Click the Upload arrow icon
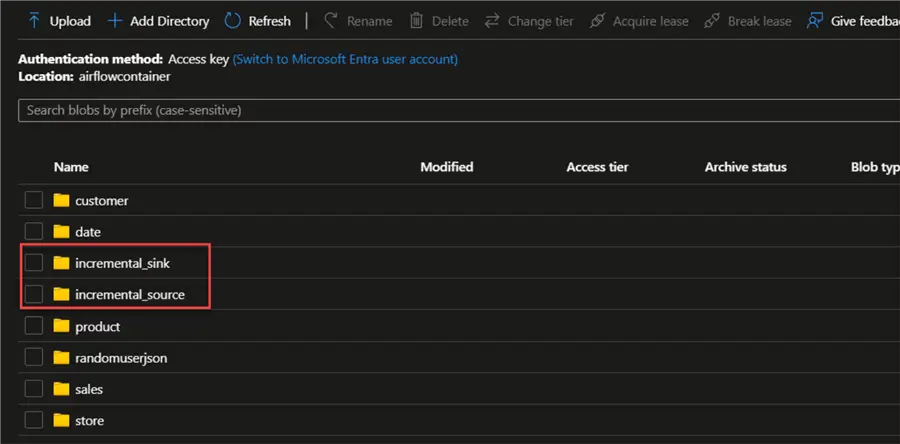 34,20
